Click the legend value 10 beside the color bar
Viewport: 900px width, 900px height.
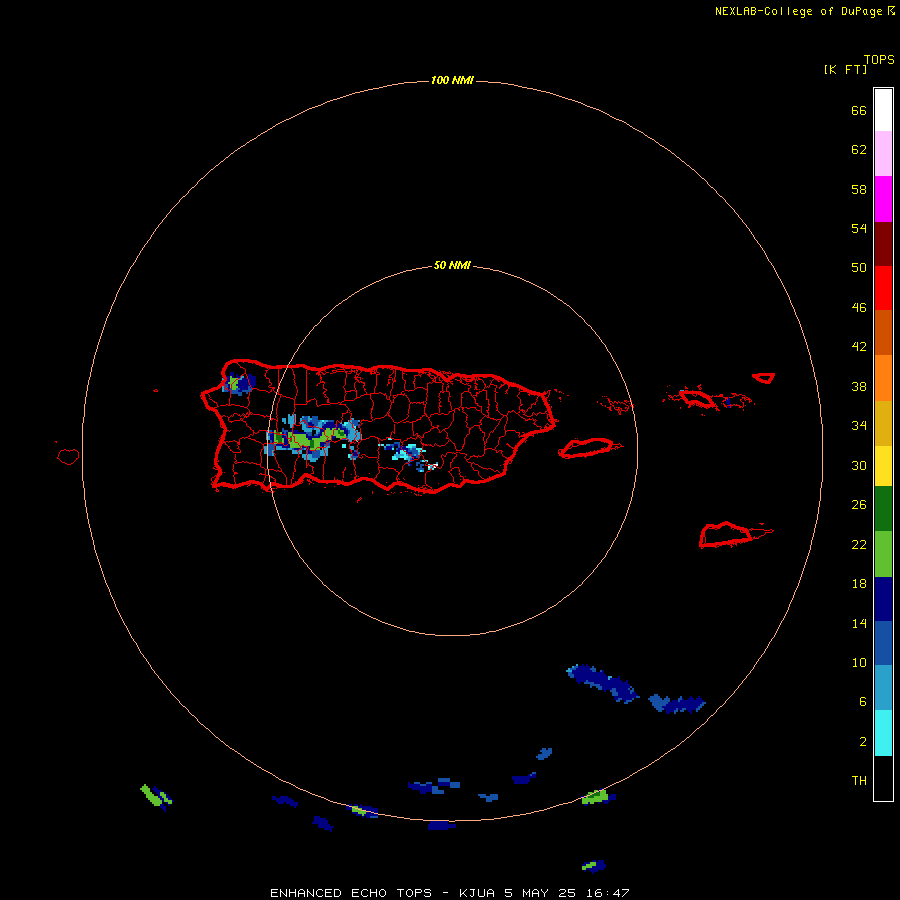(859, 663)
